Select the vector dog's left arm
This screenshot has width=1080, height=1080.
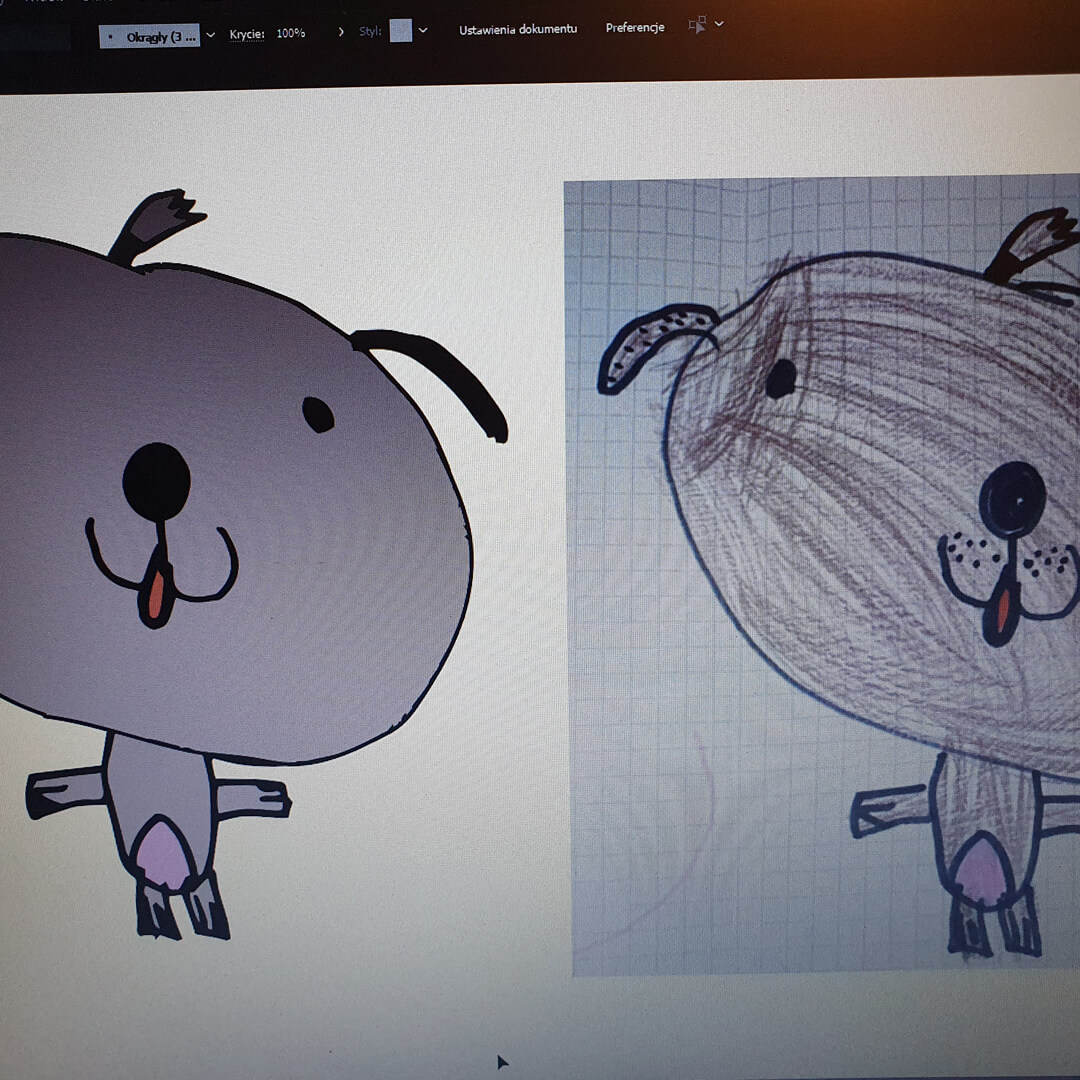(65, 792)
